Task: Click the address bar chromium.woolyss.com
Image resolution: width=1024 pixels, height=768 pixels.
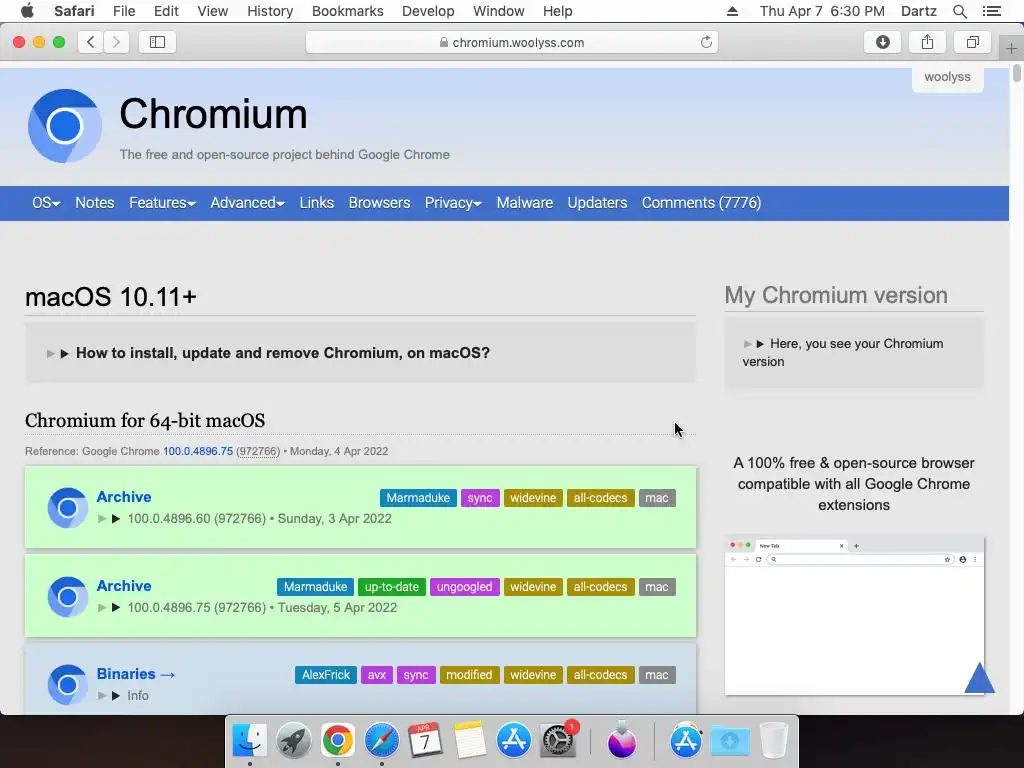Action: click(x=512, y=42)
